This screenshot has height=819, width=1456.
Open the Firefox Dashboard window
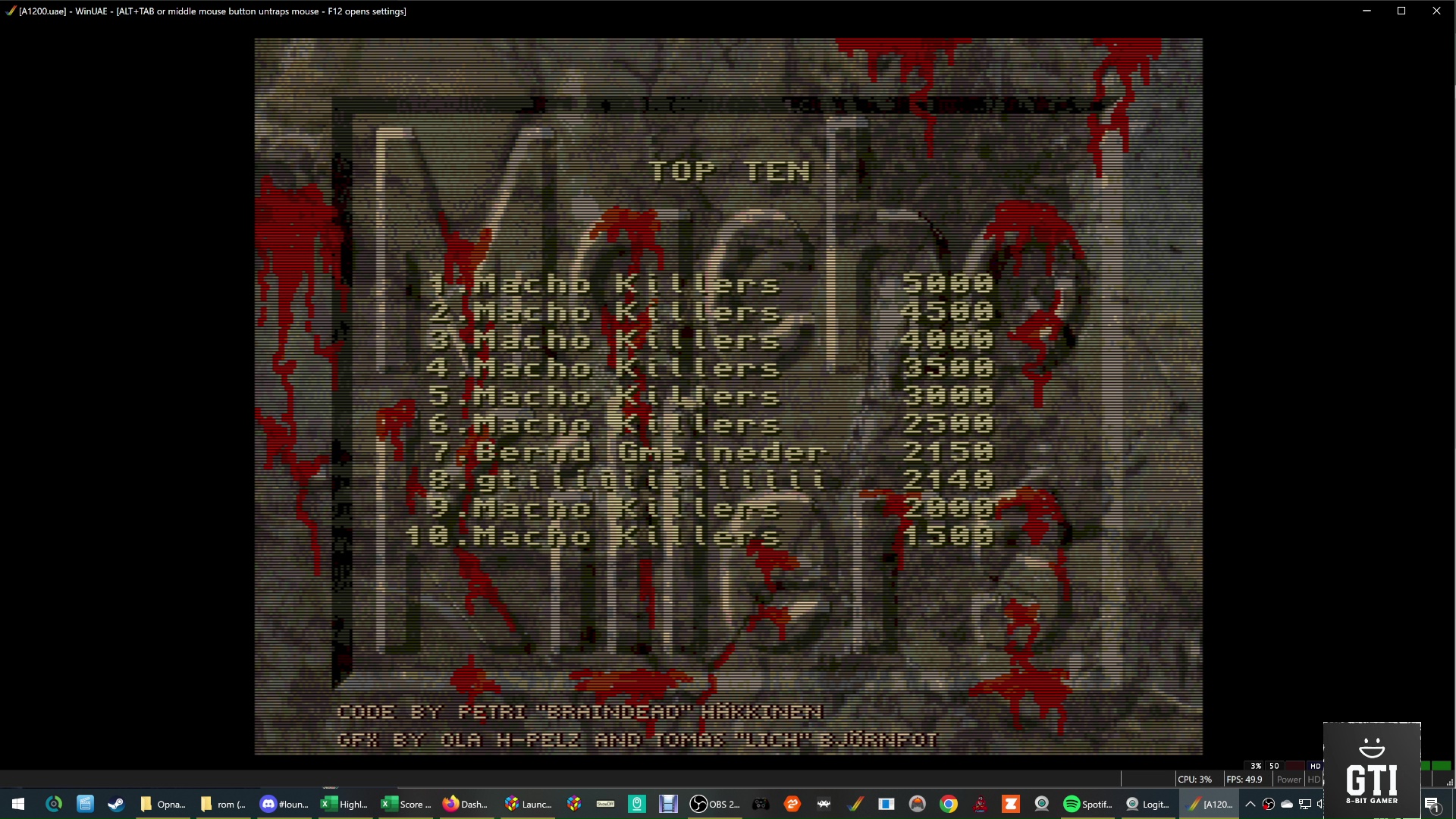tap(465, 804)
